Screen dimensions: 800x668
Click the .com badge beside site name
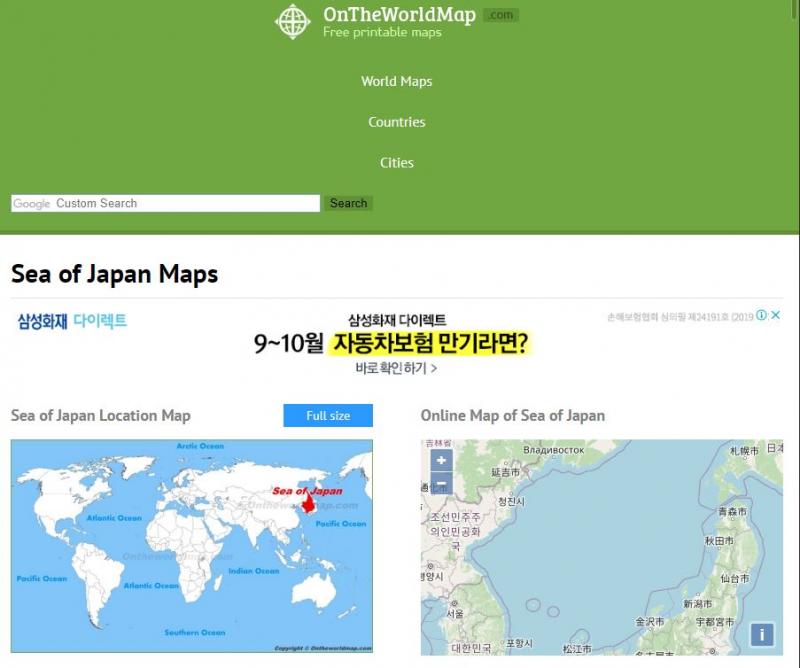coord(500,15)
